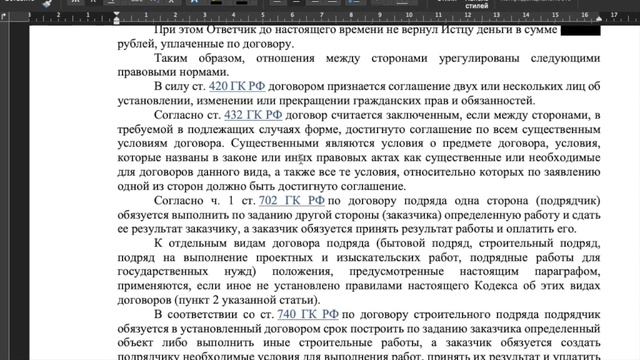Screen dimensions: 640x360
Task: Click the words "В силу ст."
Action: [x=180, y=87]
